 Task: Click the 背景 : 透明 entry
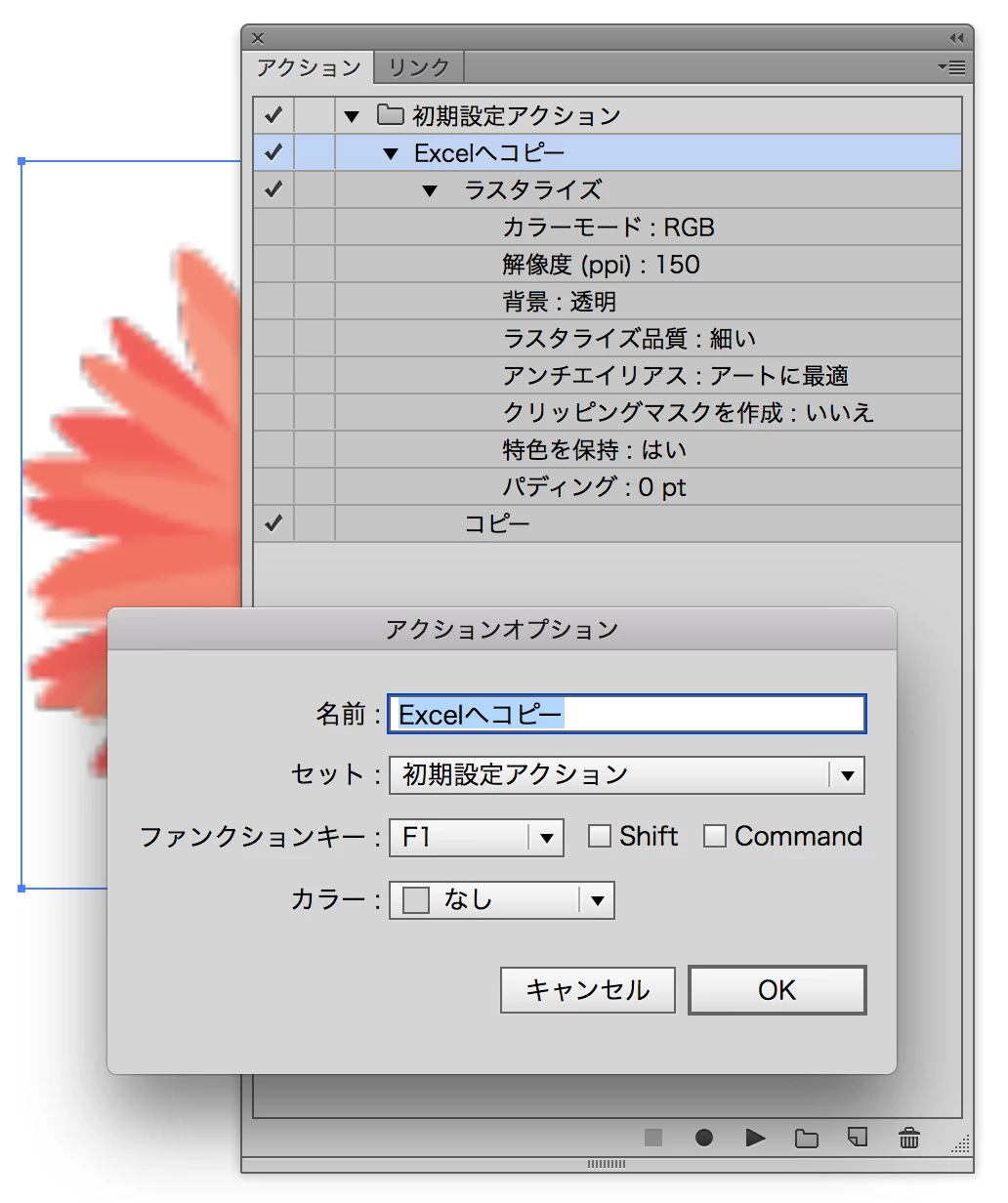(559, 302)
